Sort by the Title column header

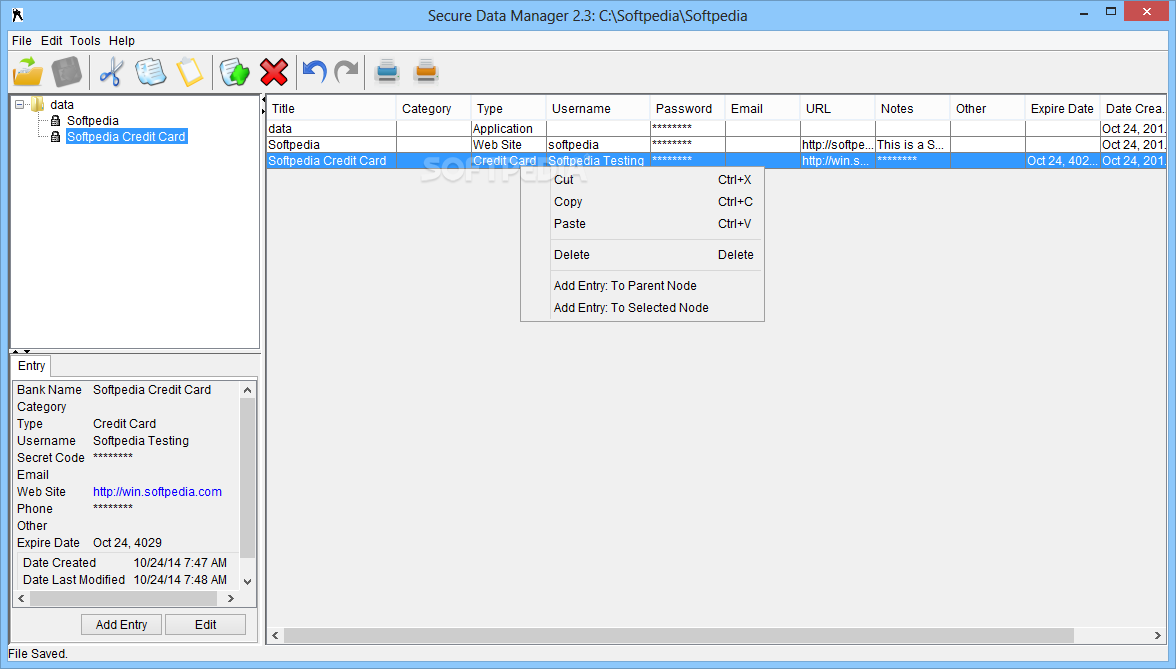332,109
